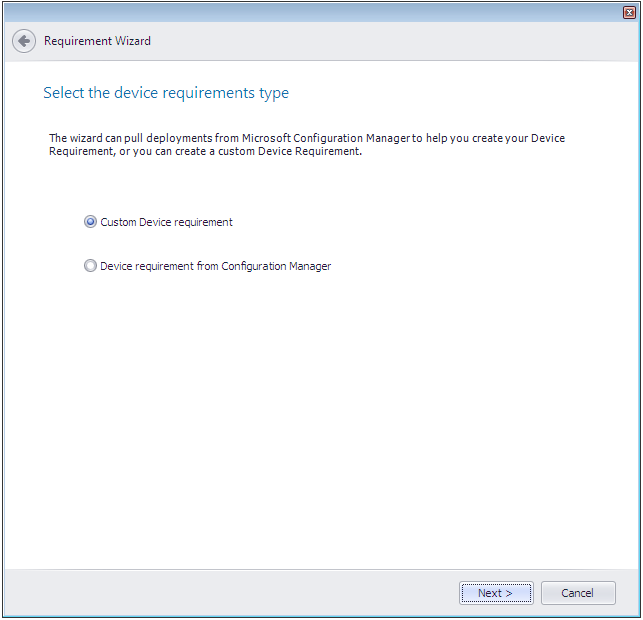Click the 'Requirement Wizard' title text
643x620 pixels.
[97, 41]
